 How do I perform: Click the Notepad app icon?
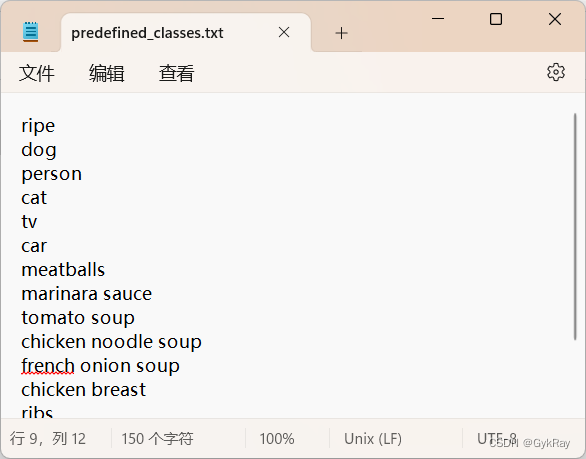(30, 32)
